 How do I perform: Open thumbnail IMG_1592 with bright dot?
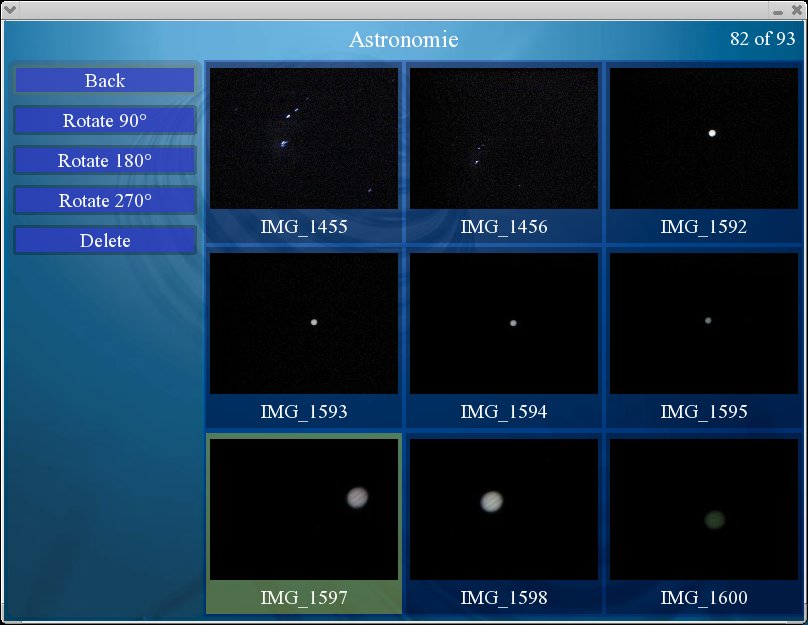tap(704, 139)
